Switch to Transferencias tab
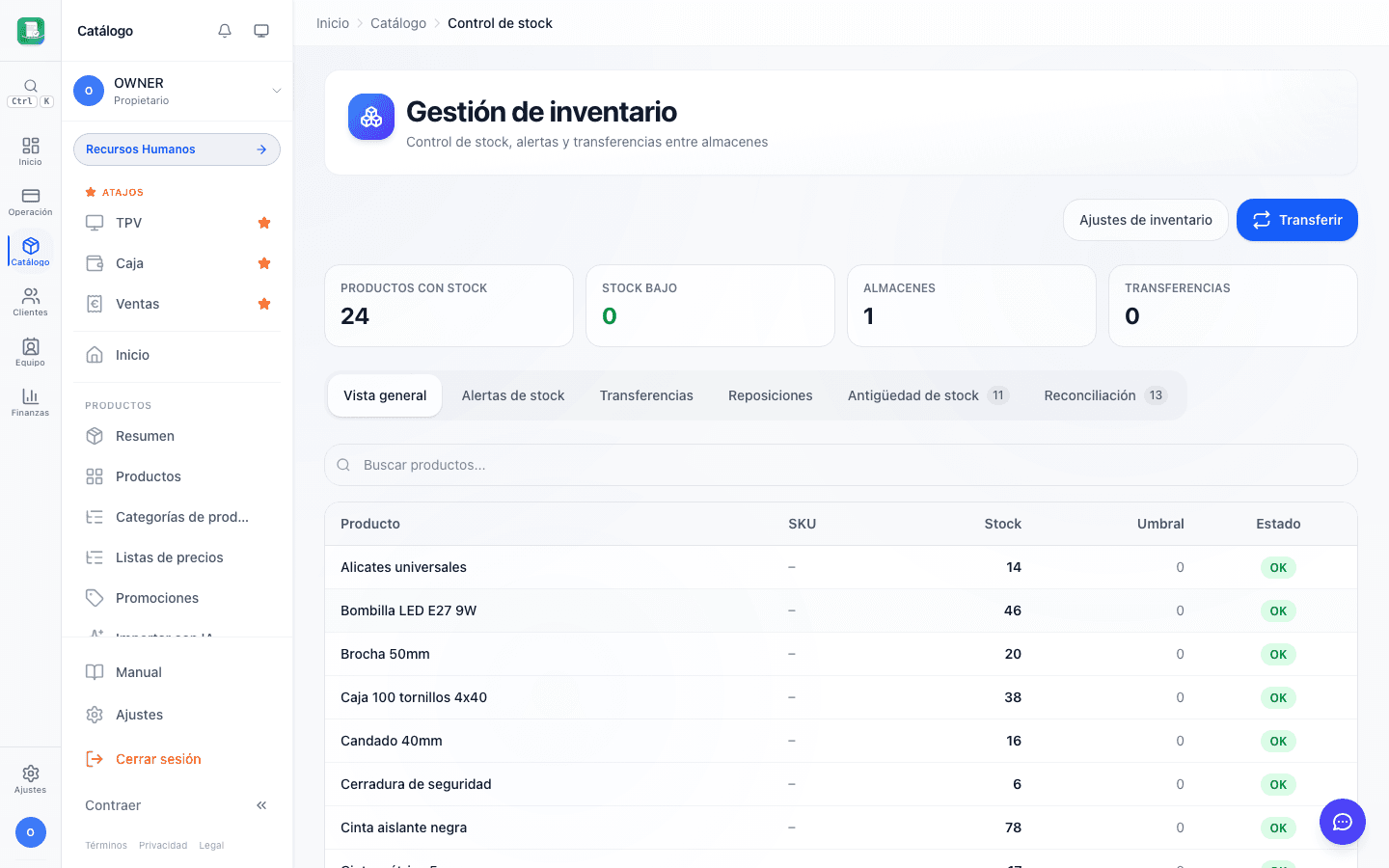Screen dimensions: 1389x868 click(x=646, y=395)
